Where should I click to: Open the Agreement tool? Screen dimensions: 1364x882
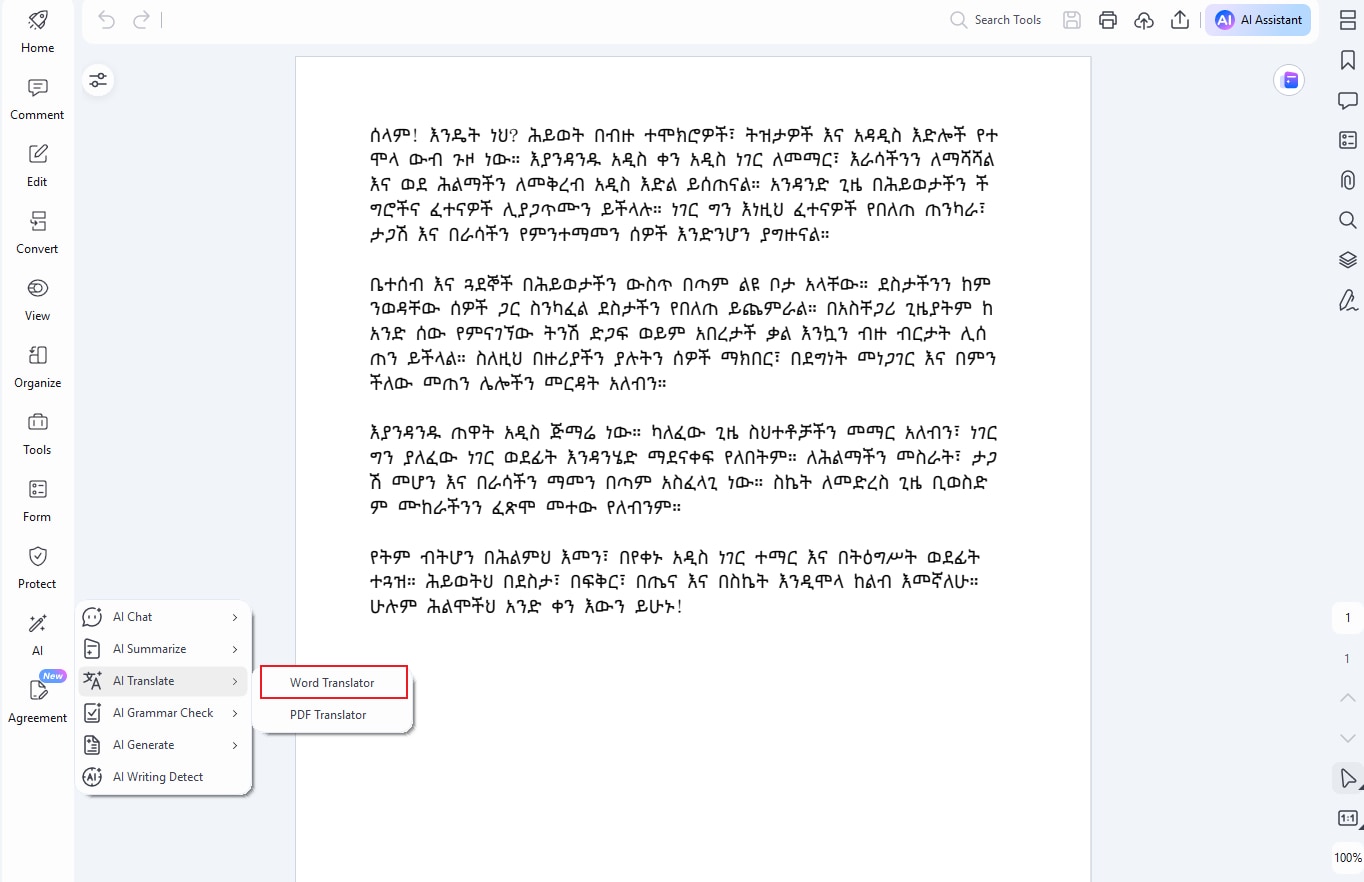pos(37,701)
